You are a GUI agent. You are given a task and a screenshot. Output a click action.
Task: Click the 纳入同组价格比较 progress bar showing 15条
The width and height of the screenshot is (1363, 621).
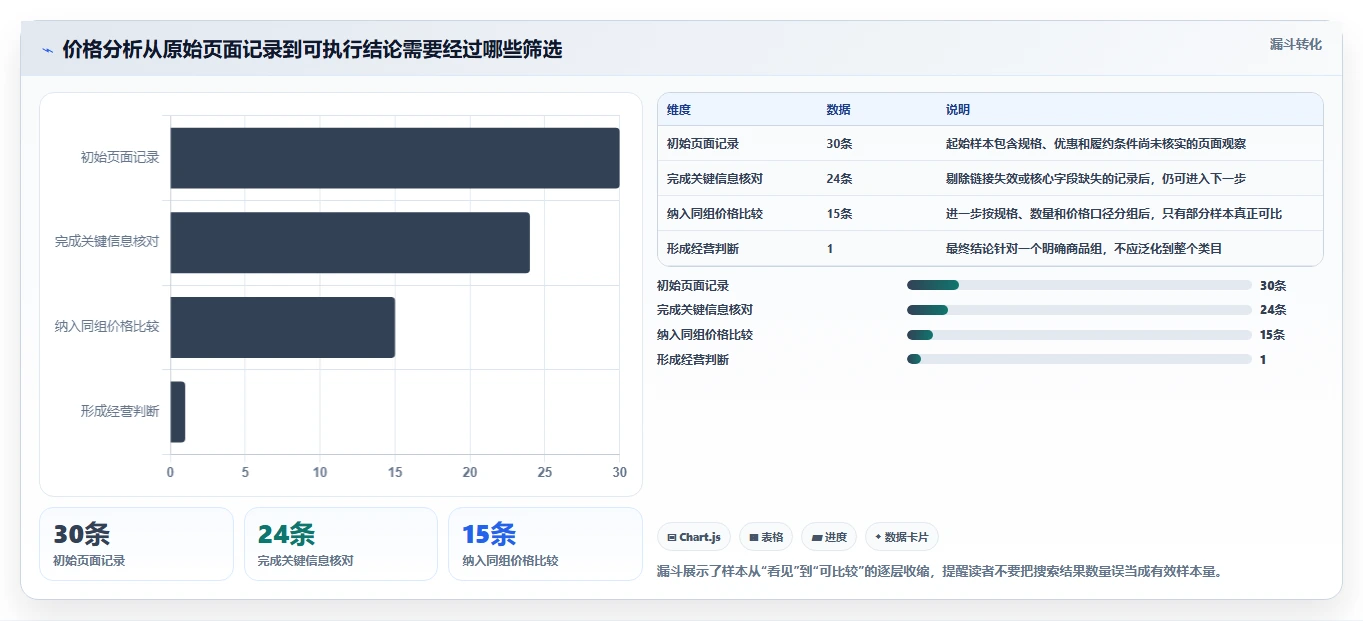(1079, 335)
